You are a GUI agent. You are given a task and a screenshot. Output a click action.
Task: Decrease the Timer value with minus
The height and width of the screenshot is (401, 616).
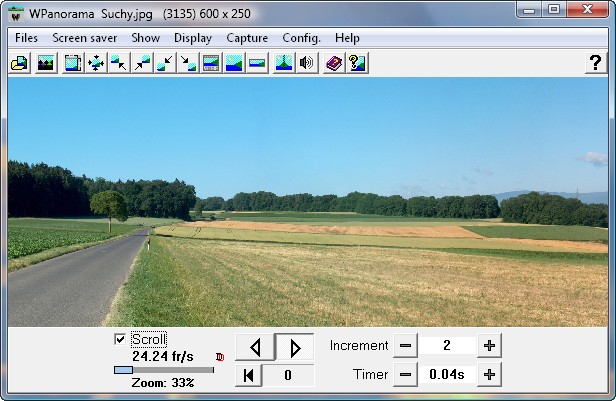405,375
